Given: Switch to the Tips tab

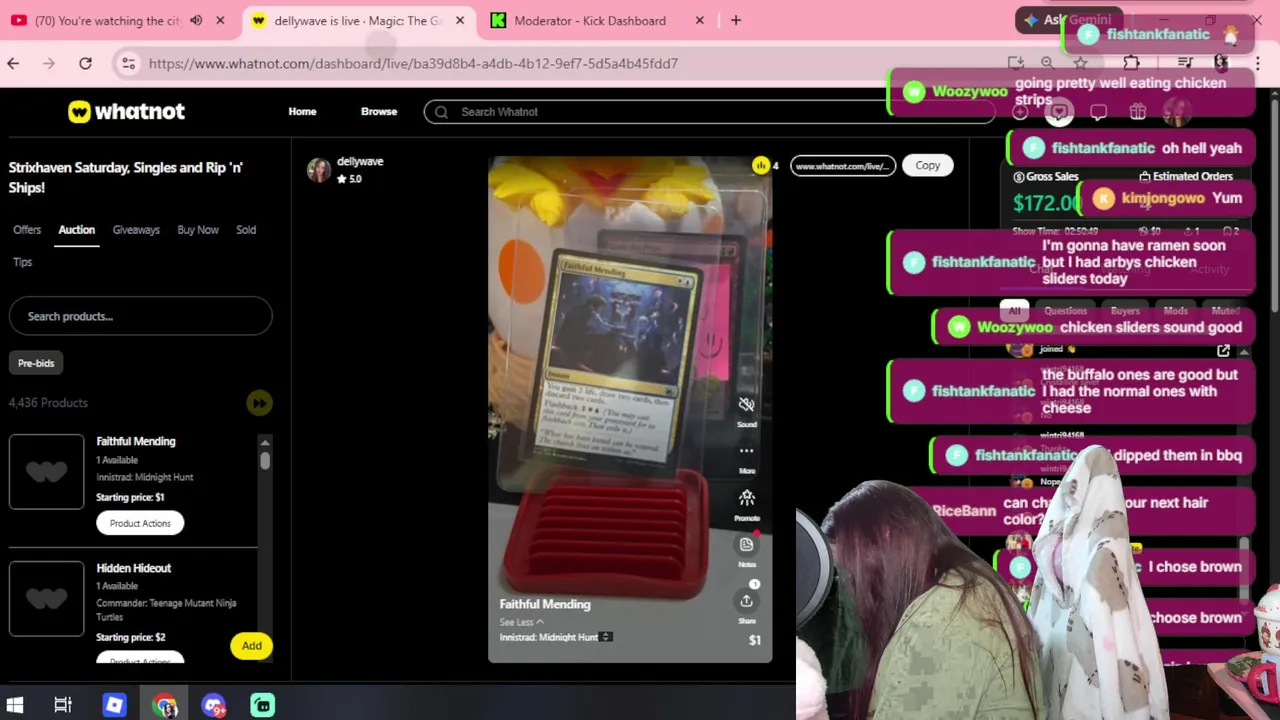Looking at the screenshot, I should (x=22, y=262).
